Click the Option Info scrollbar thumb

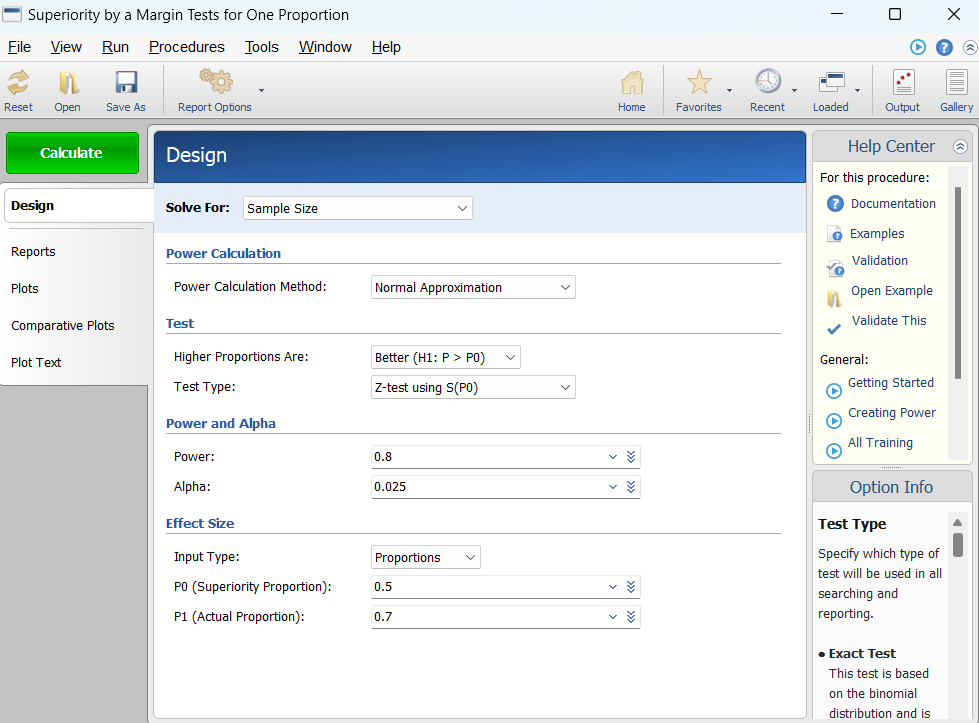pos(958,544)
